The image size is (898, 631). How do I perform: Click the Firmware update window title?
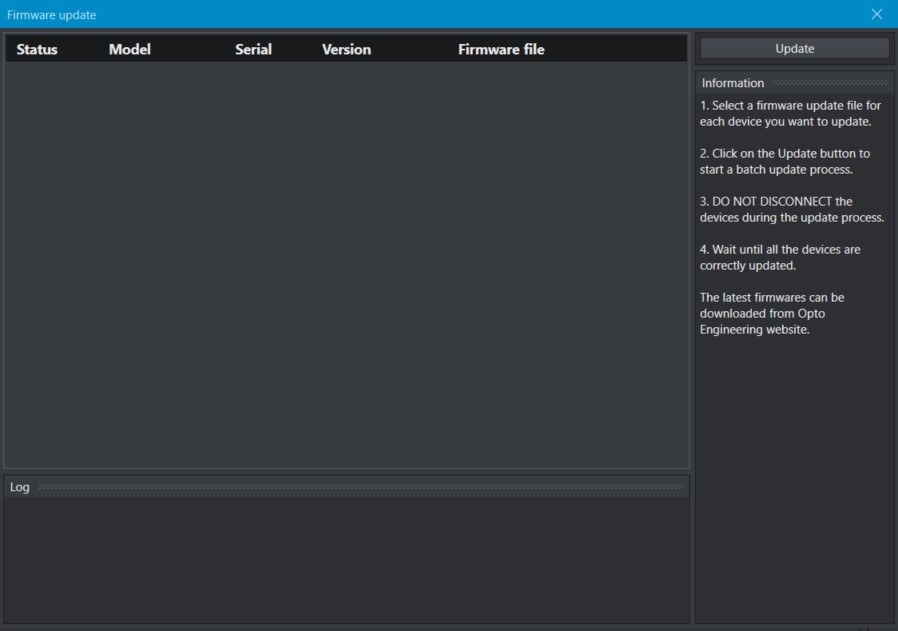[x=52, y=15]
